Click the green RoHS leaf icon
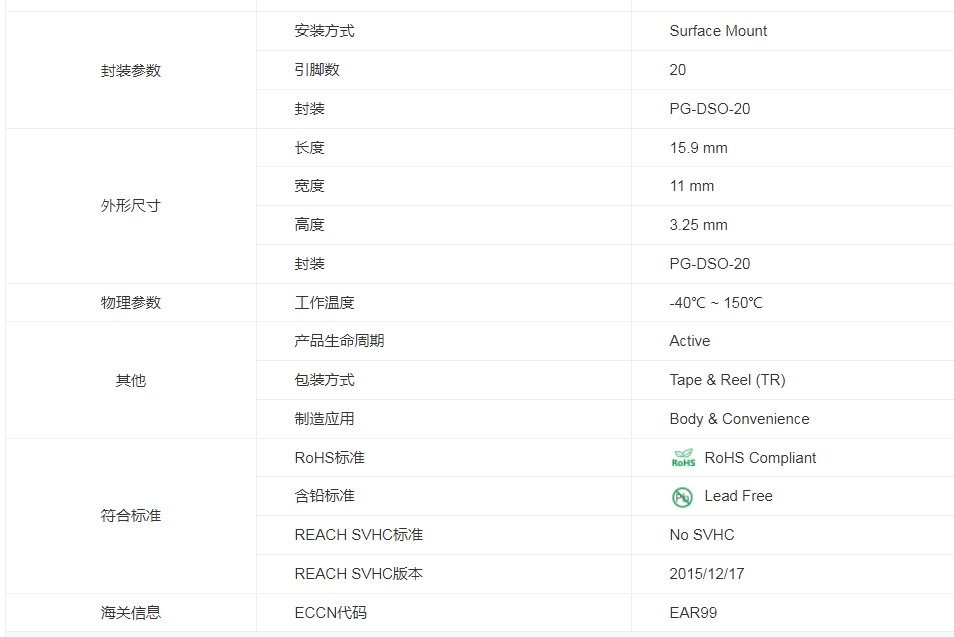 click(683, 458)
